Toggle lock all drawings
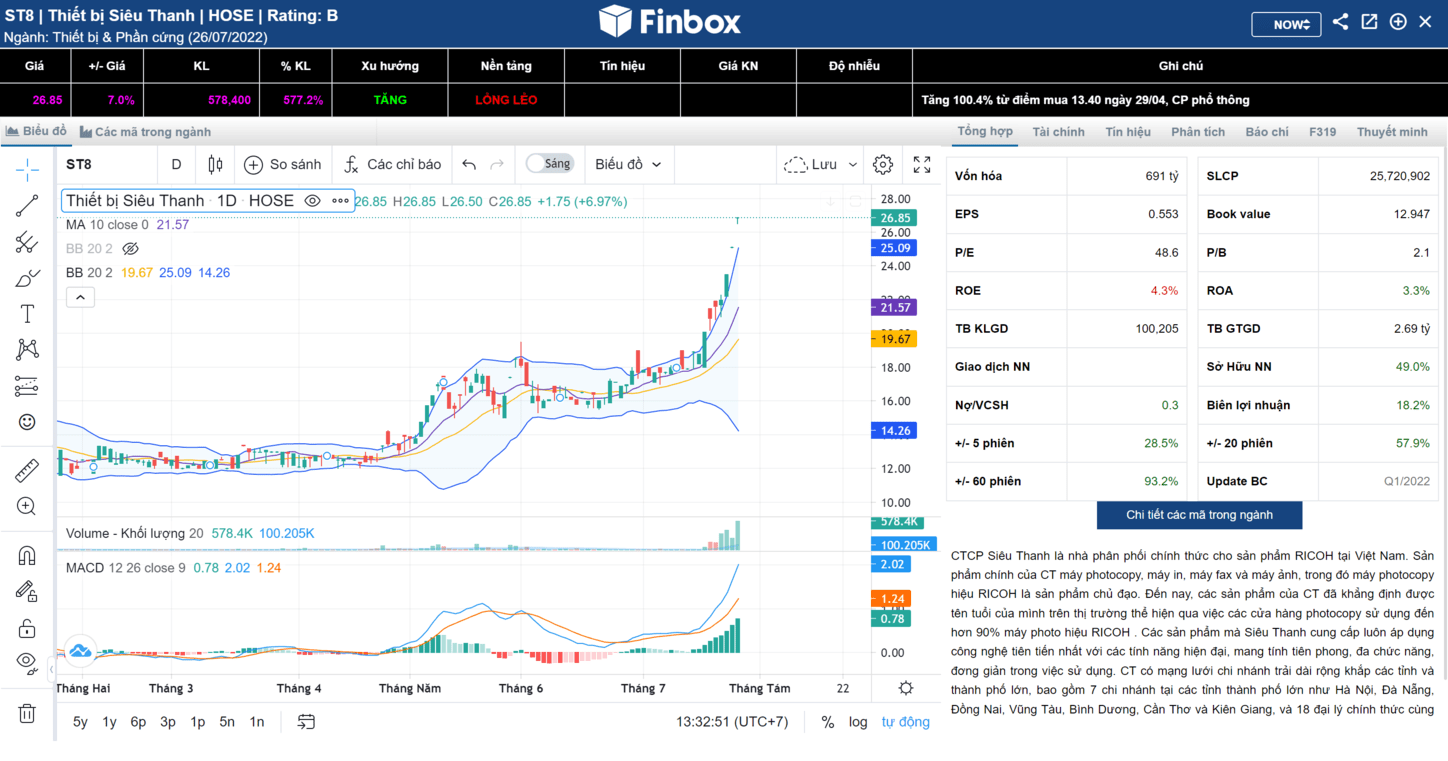This screenshot has height=761, width=1448. tap(27, 628)
